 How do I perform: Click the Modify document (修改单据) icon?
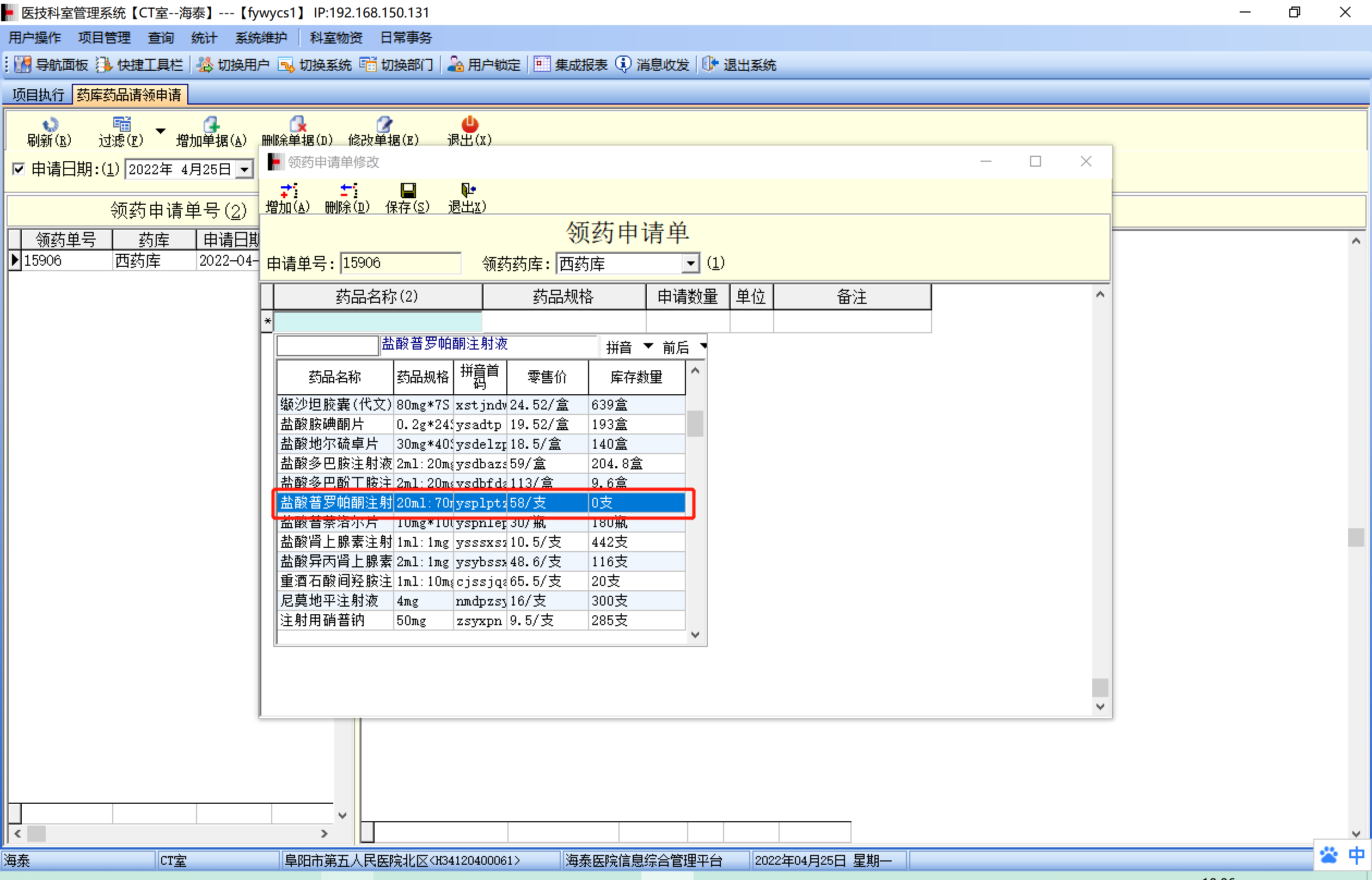(383, 125)
